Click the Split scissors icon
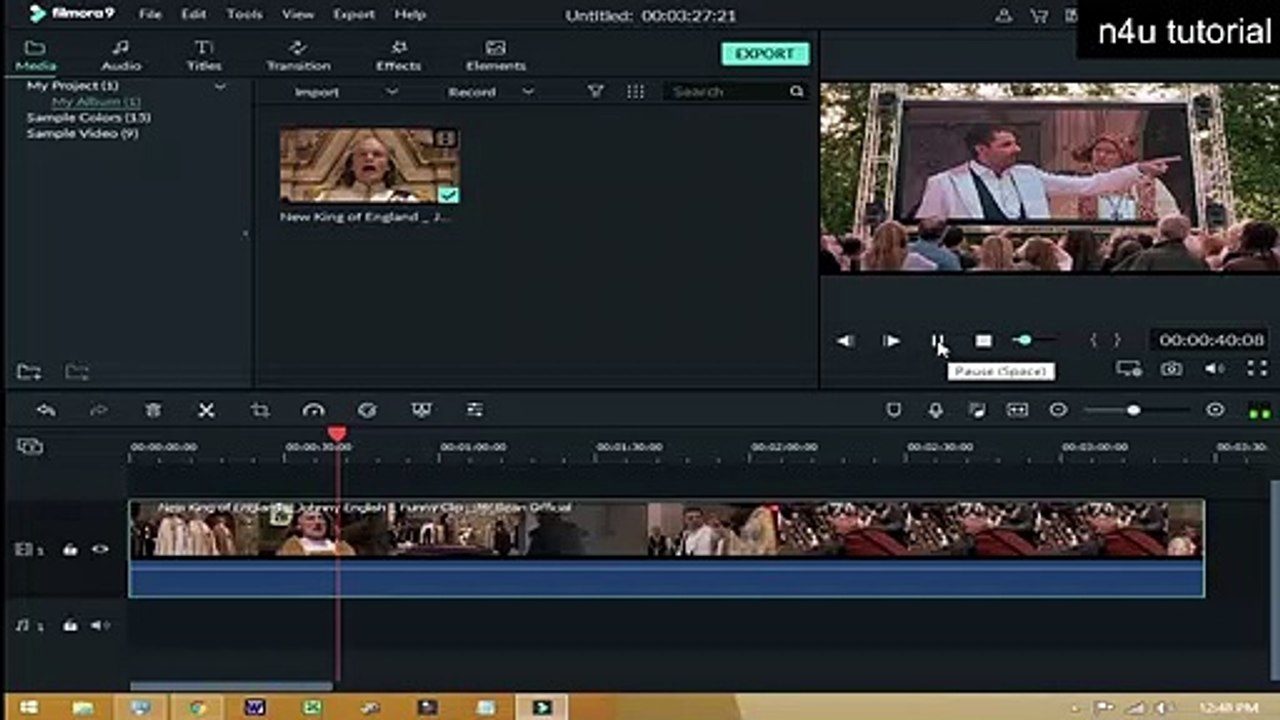 [x=206, y=410]
